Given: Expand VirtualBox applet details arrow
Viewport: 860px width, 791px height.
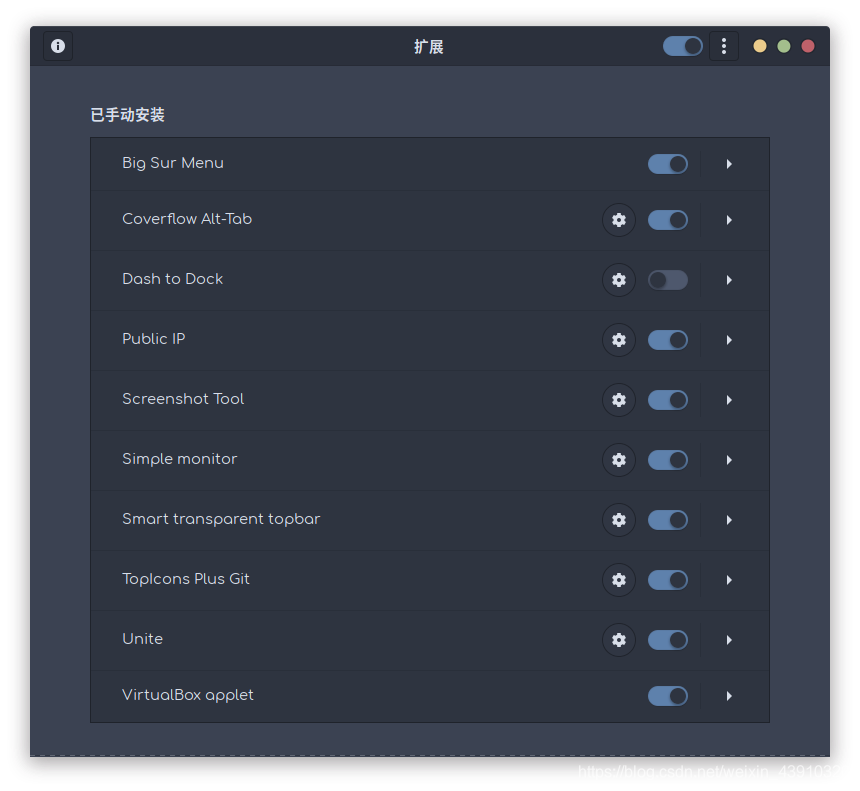Looking at the screenshot, I should coord(729,696).
